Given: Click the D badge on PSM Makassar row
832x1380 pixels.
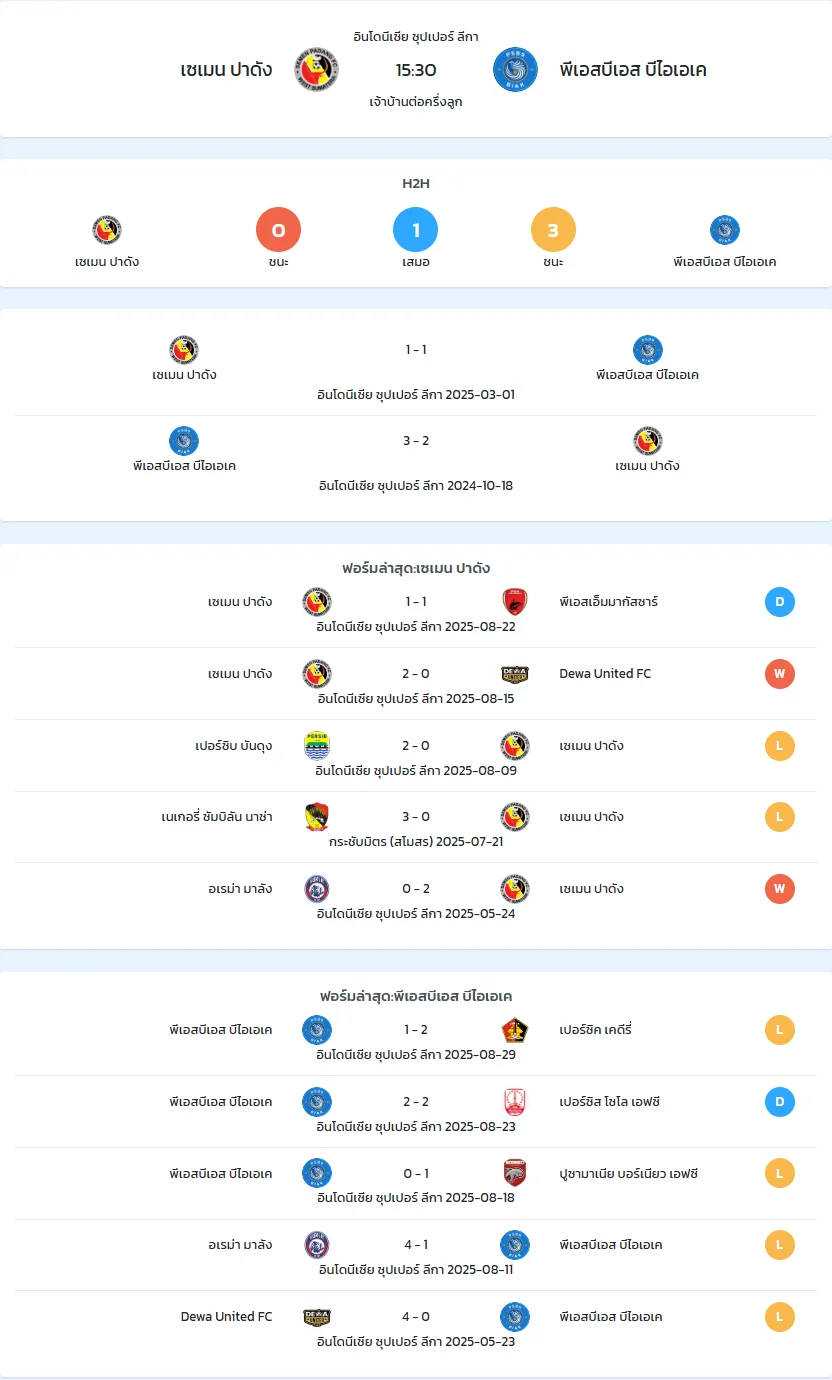Looking at the screenshot, I should click(x=779, y=602).
